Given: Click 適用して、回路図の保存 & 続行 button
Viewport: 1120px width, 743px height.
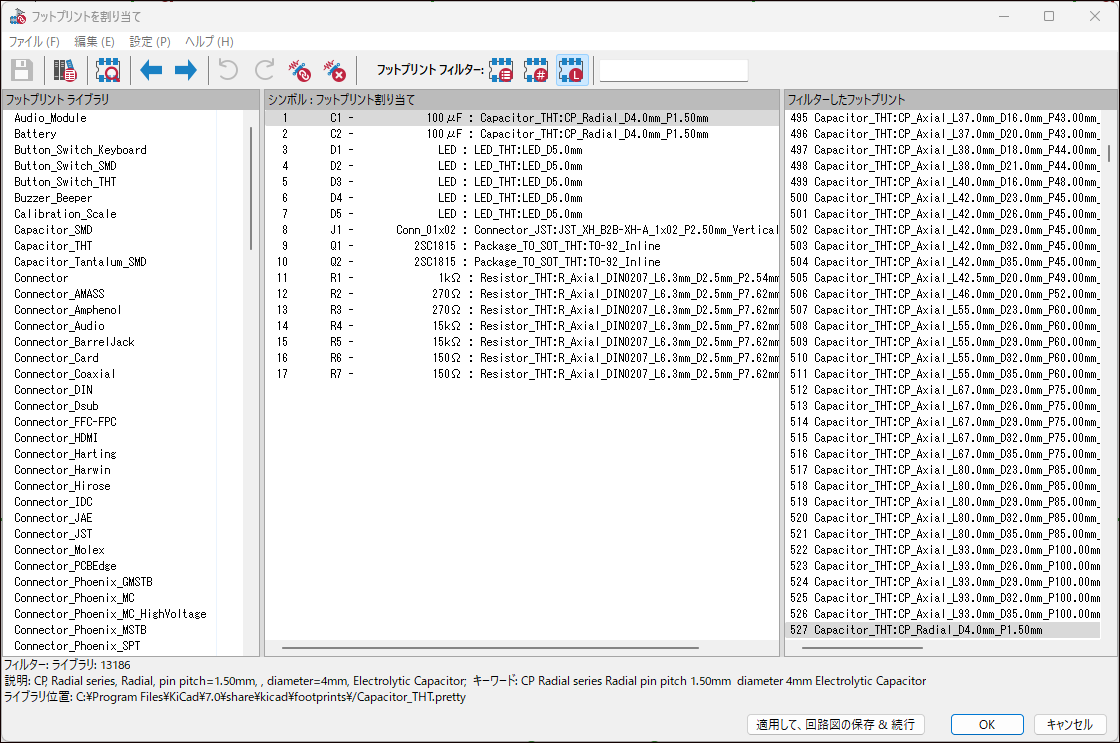Looking at the screenshot, I should [835, 724].
